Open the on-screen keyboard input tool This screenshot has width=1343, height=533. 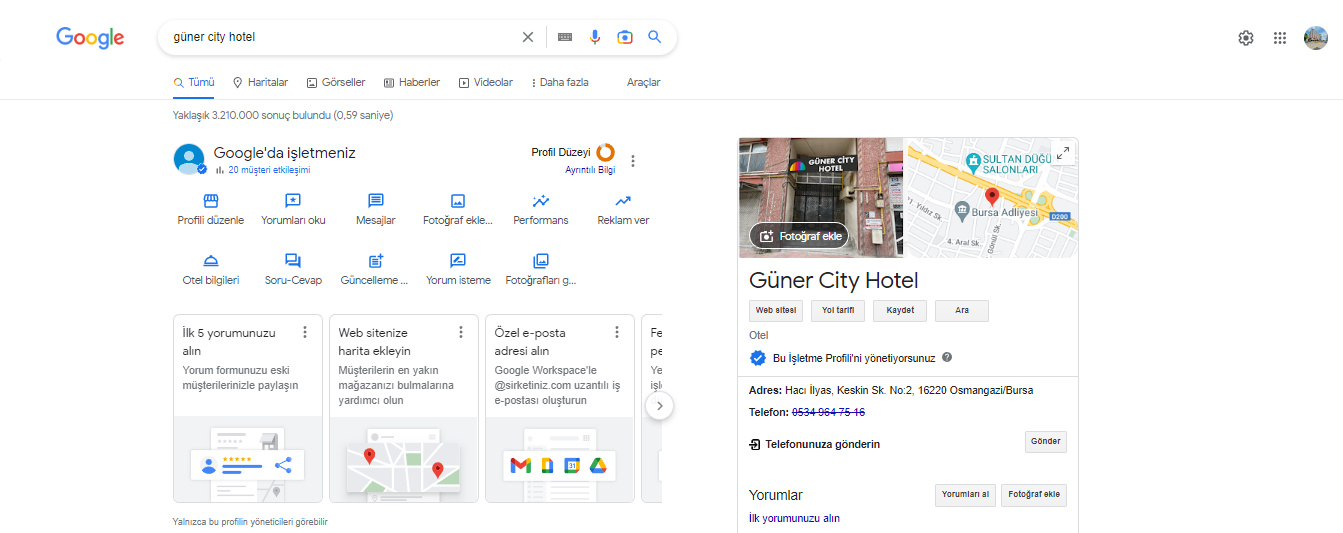tap(565, 37)
